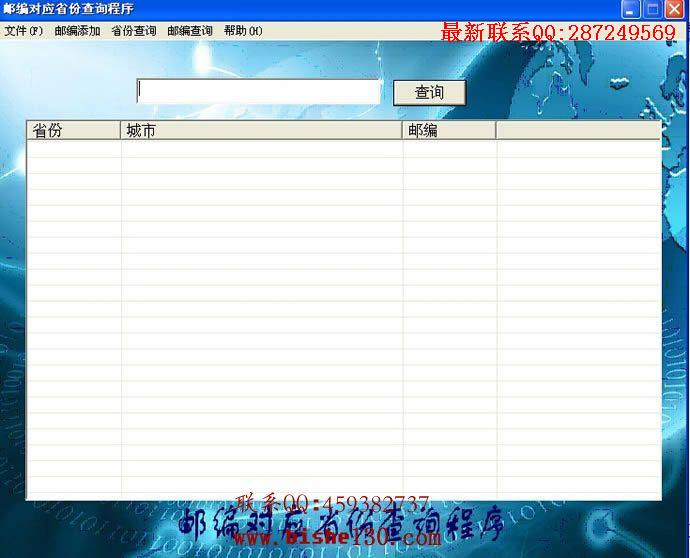Sort by the 邮编 column header

[449, 130]
